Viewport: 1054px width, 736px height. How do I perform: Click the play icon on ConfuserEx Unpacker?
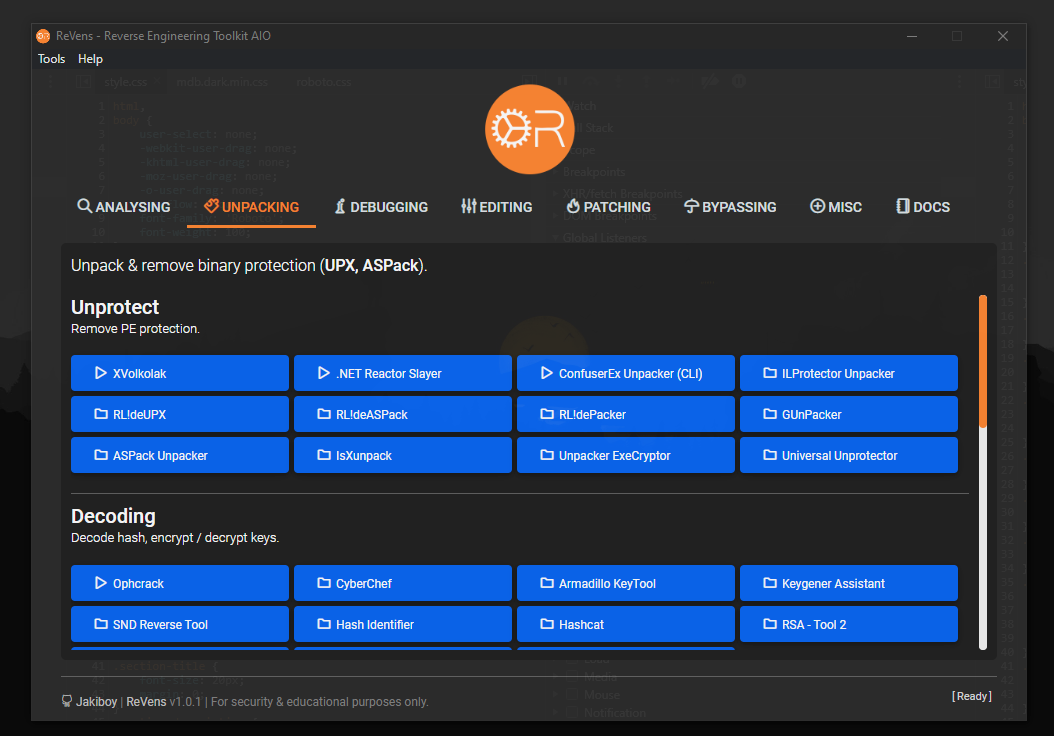pyautogui.click(x=546, y=373)
